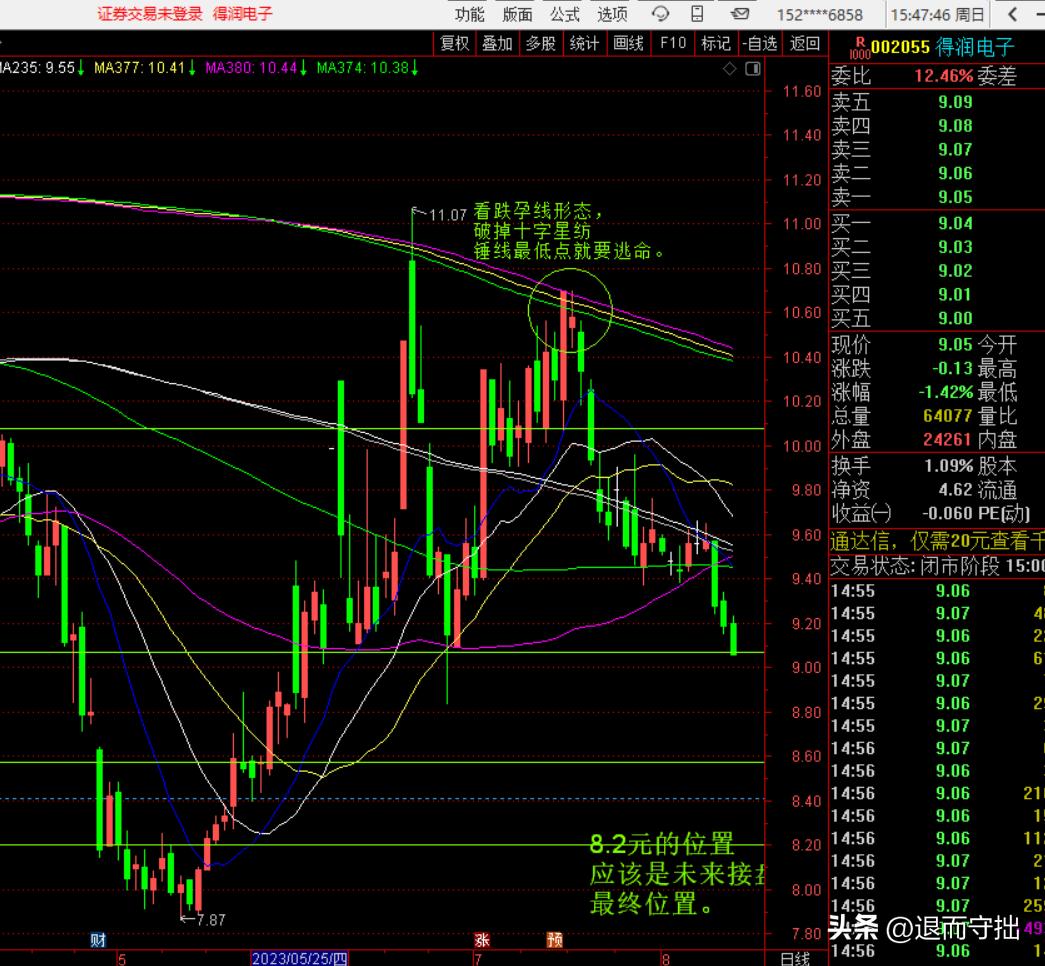The height and width of the screenshot is (966, 1045).
Task: Click the 外盘 value 24261
Action: pos(948,440)
